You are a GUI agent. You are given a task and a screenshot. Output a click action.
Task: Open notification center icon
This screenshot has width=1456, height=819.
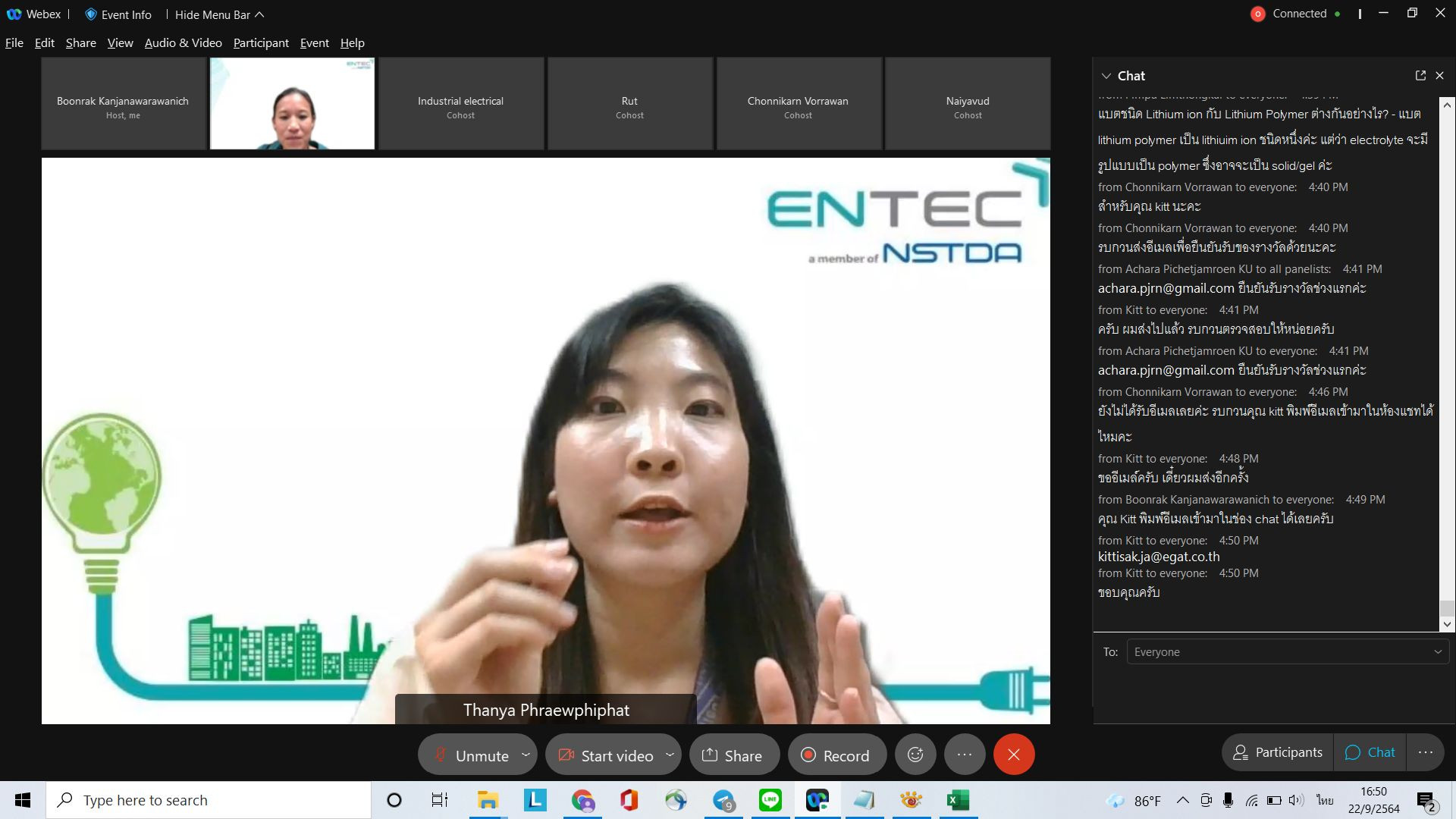[x=1426, y=801]
